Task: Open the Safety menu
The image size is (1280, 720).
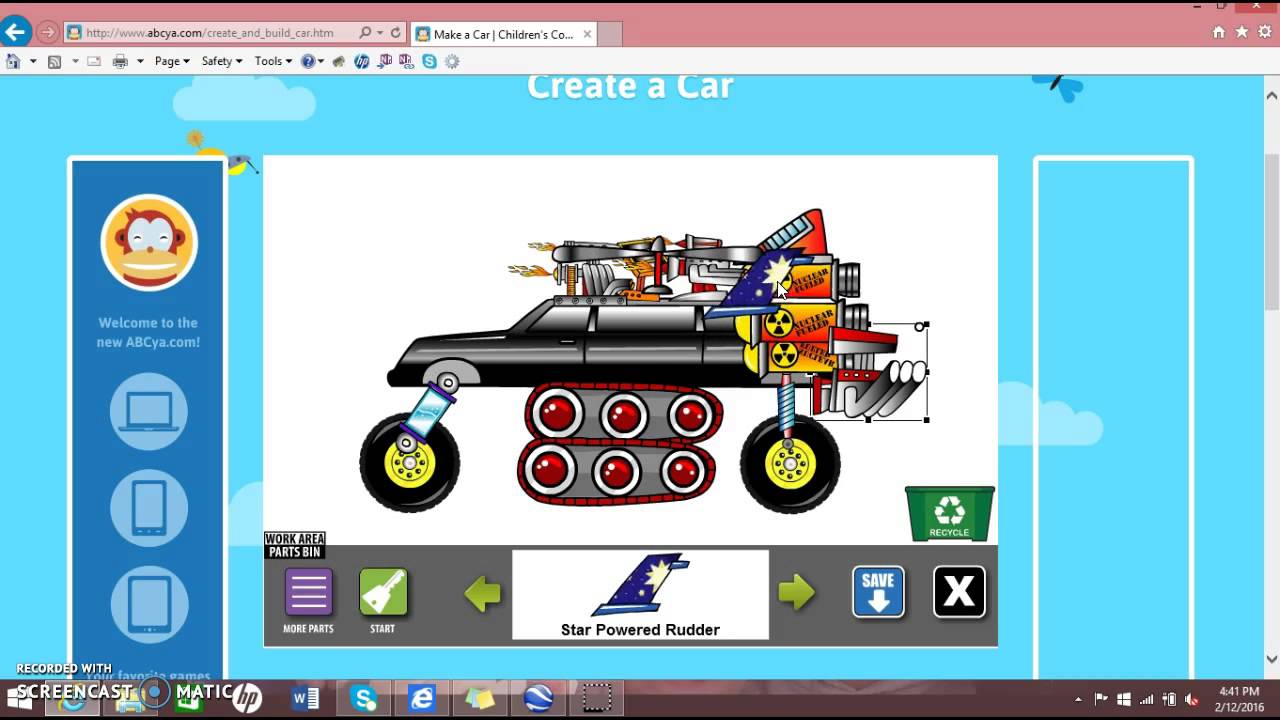Action: tap(221, 61)
